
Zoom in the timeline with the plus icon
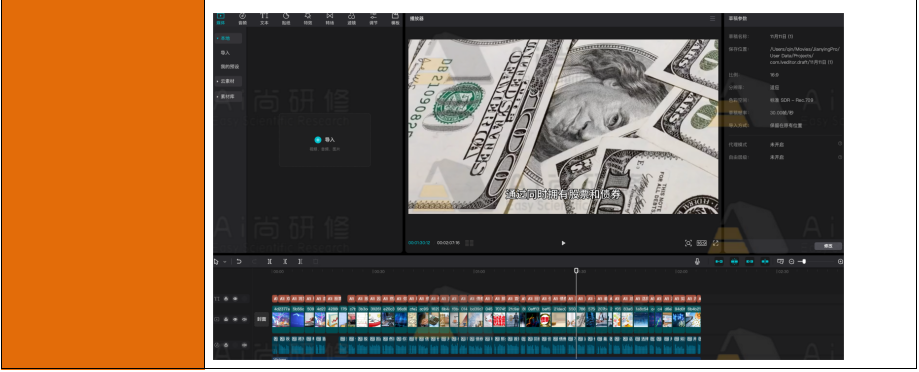click(x=840, y=262)
